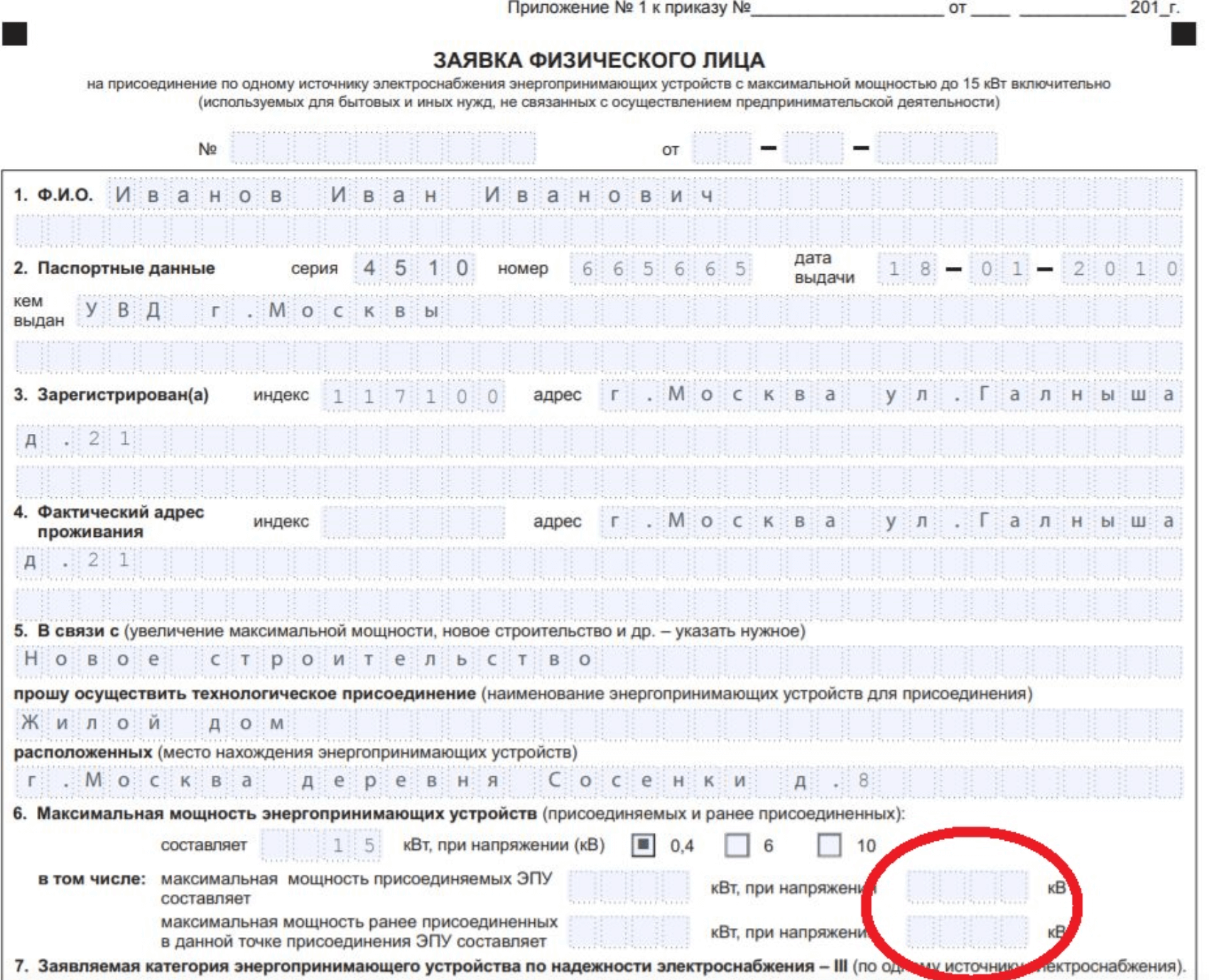Click the Ф.И.О. field with Иванов Иван Иванович
This screenshot has width=1209, height=980.
(645, 195)
